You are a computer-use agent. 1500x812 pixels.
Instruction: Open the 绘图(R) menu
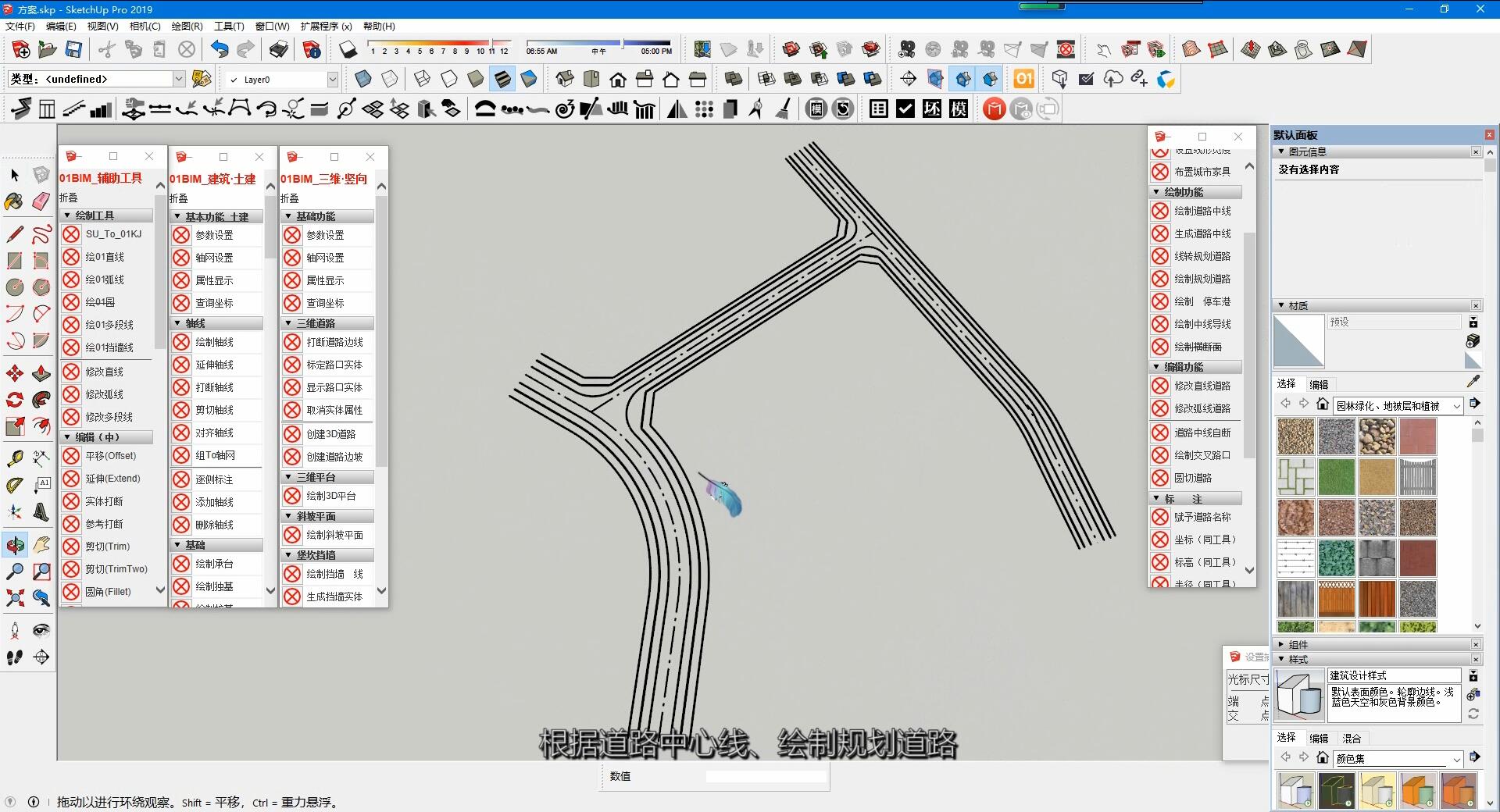[x=187, y=27]
